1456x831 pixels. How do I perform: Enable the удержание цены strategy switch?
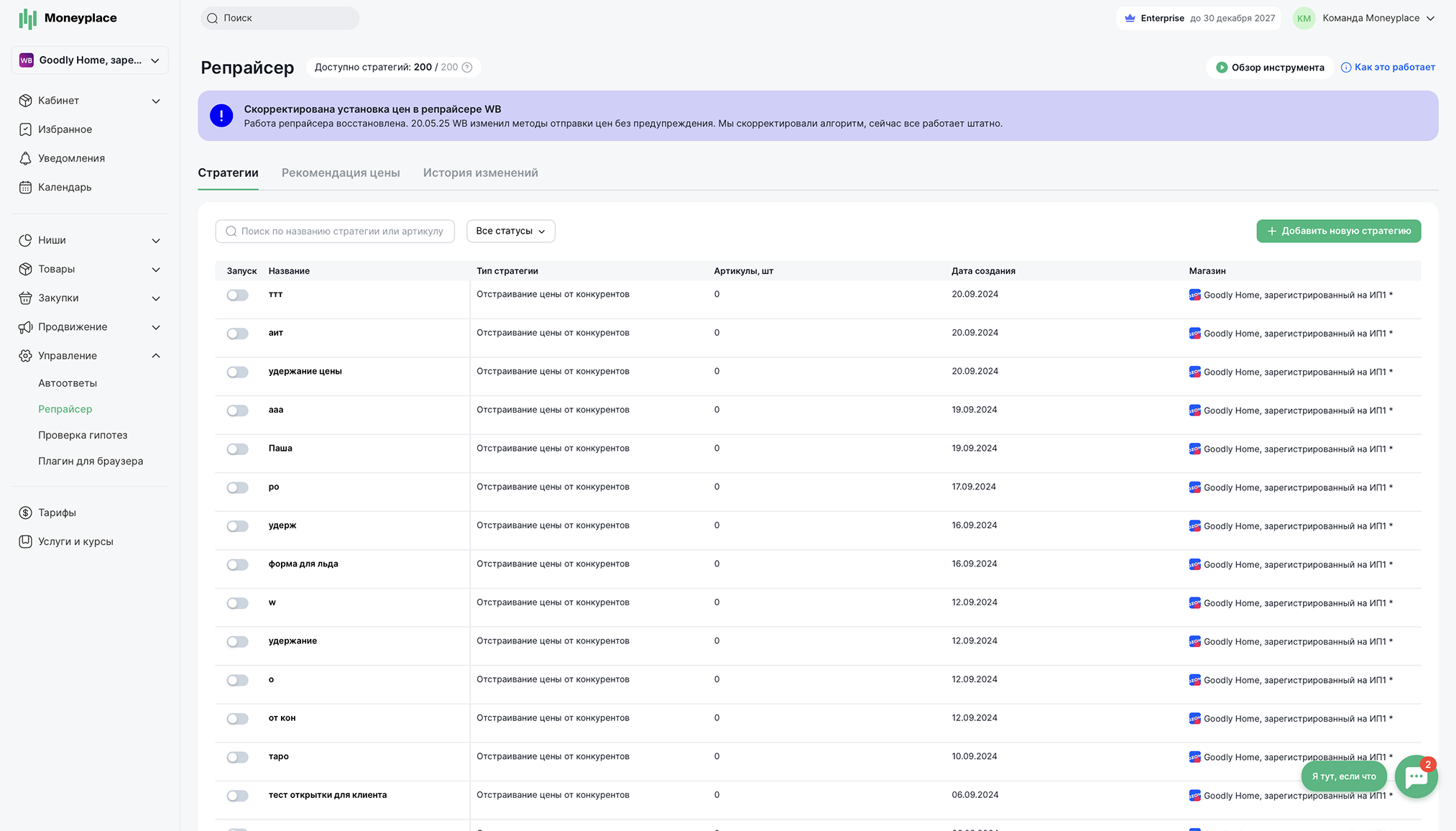[x=237, y=372]
